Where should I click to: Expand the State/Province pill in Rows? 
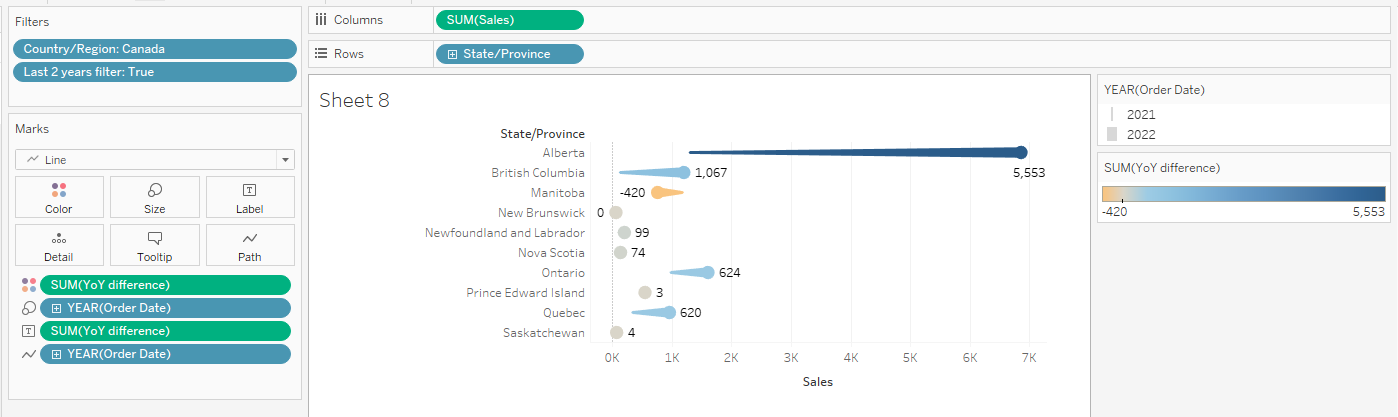(453, 54)
